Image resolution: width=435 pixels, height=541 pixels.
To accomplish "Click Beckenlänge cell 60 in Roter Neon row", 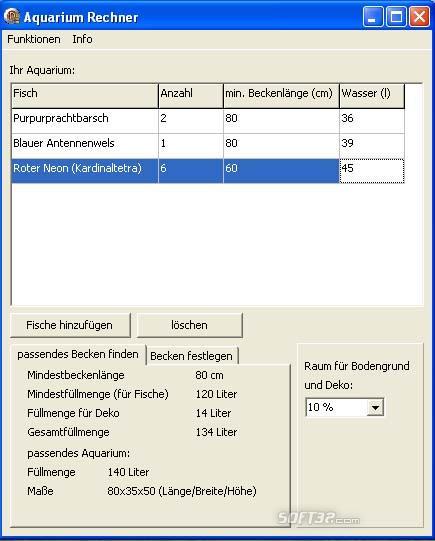I will 281,171.
